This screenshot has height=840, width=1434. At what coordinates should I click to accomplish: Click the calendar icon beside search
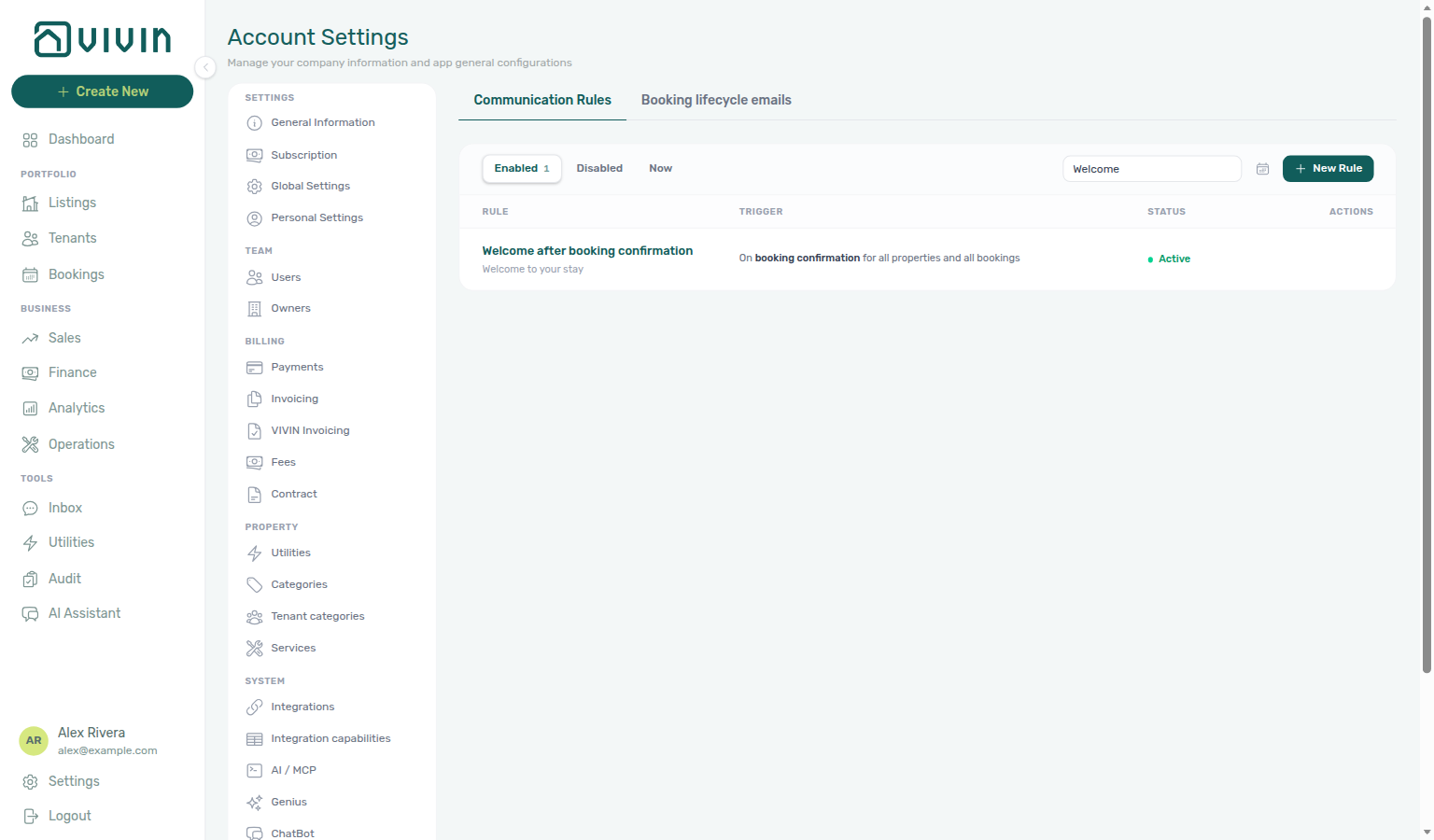click(x=1262, y=169)
